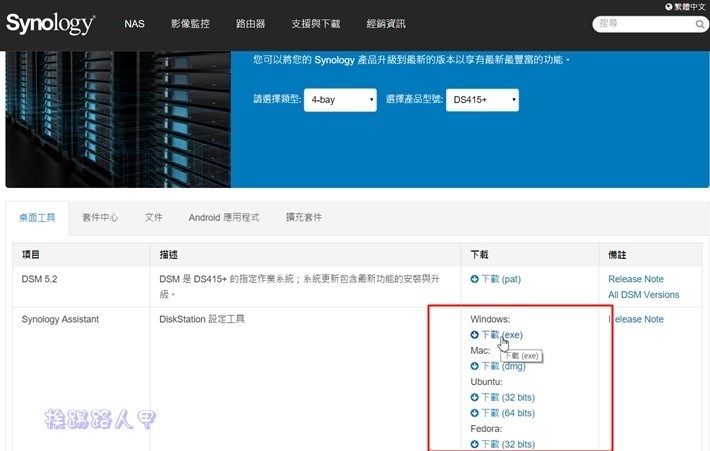The image size is (710, 451).
Task: Click download icon beside Fedora 32 bits
Action: 474,444
